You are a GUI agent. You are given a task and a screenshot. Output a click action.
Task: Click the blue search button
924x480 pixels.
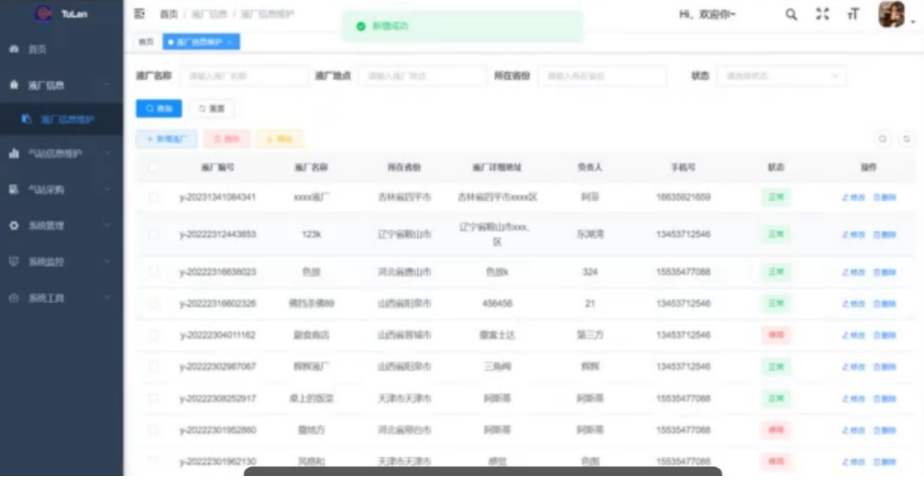click(x=159, y=108)
